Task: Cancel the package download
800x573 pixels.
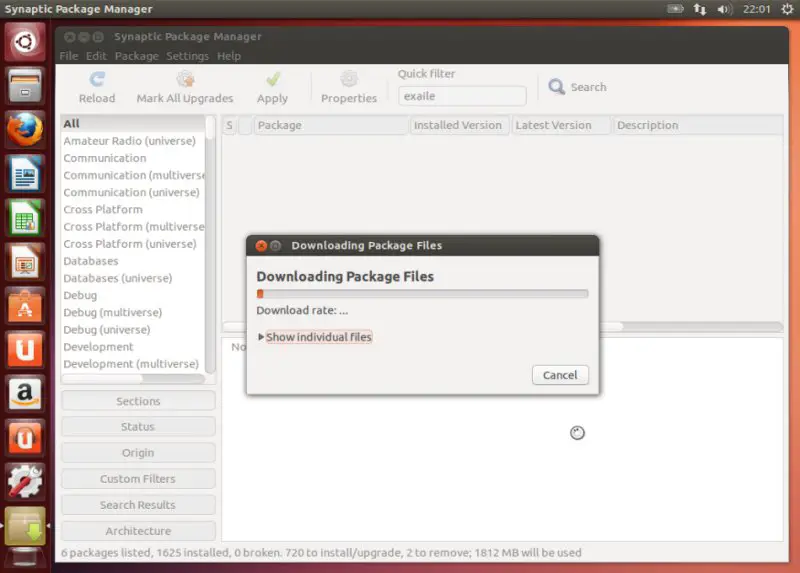Action: point(560,375)
